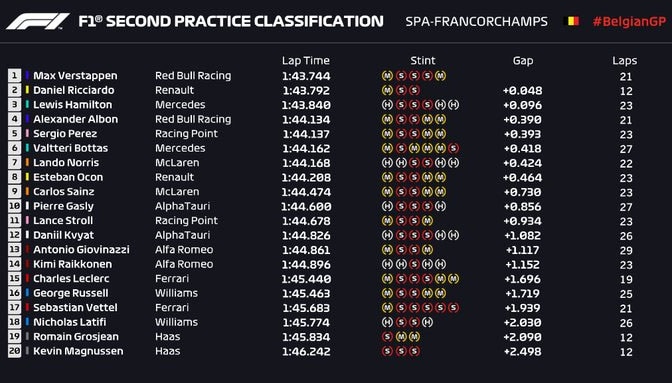Click the last soft tyre icon in Bottas's stint

(453, 148)
